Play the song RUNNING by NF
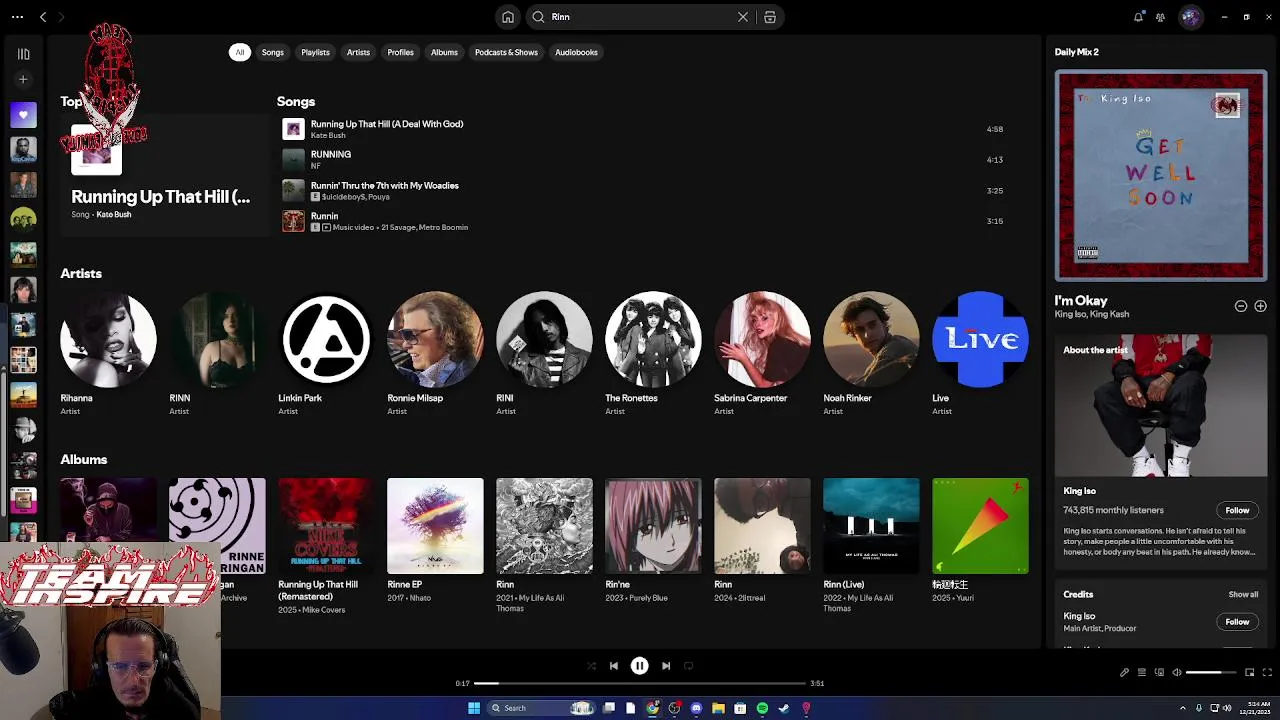 (645, 160)
